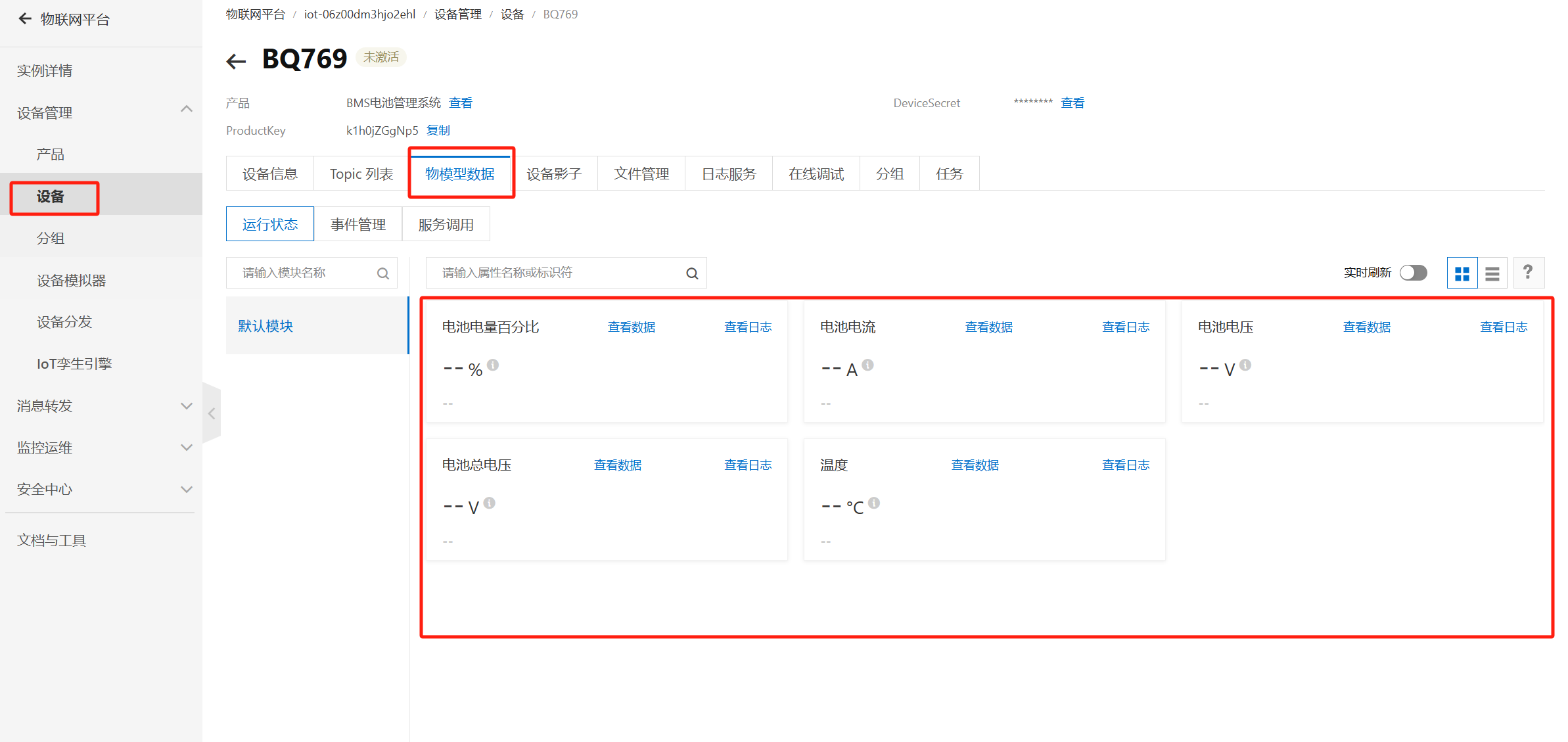Image resolution: width=1568 pixels, height=742 pixels.
Task: Expand the 消息转发 sidebar menu
Action: [x=187, y=406]
